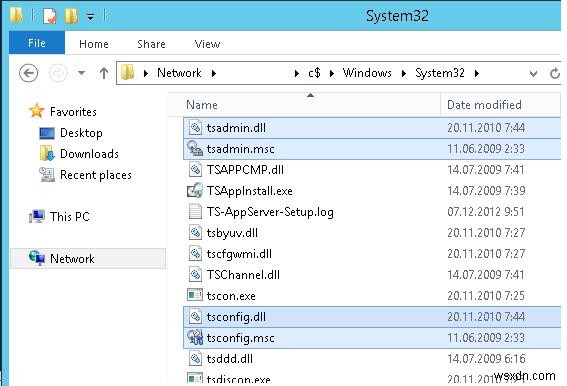
Task: Open Recent places in Favorites
Action: point(96,175)
